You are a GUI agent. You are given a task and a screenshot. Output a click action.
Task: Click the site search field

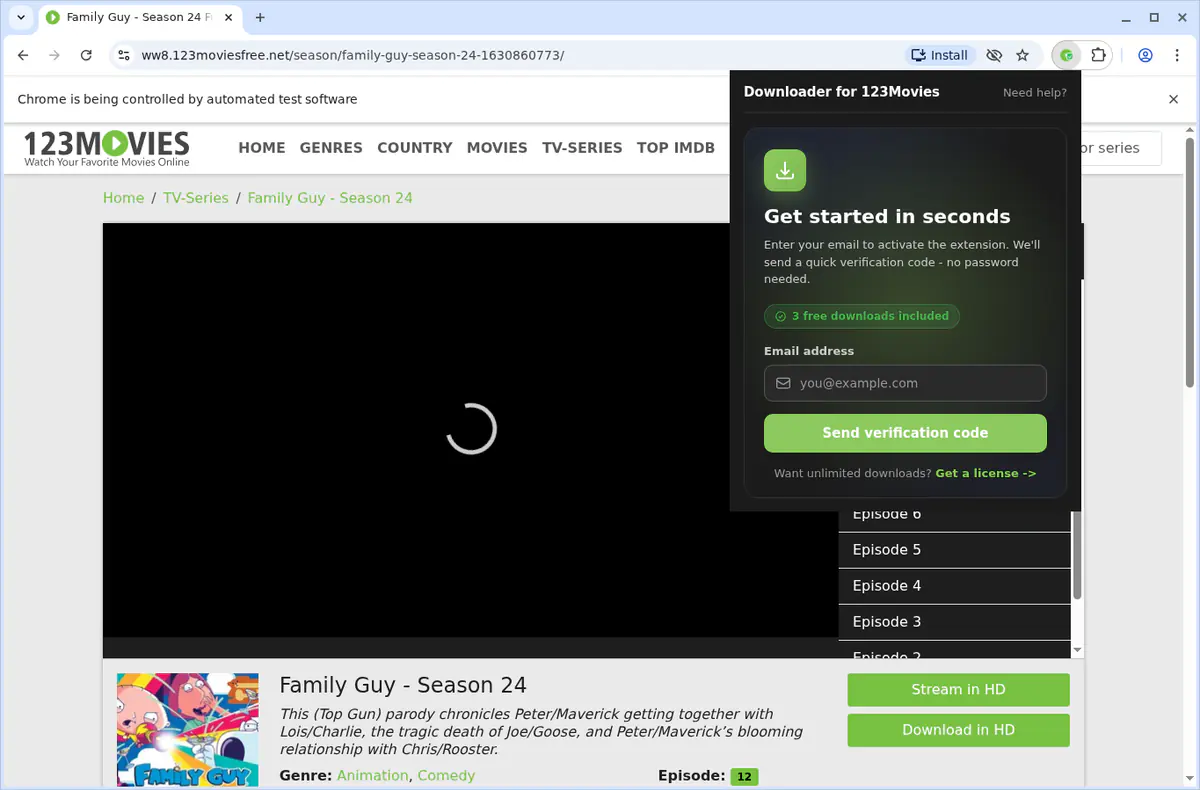(1120, 148)
